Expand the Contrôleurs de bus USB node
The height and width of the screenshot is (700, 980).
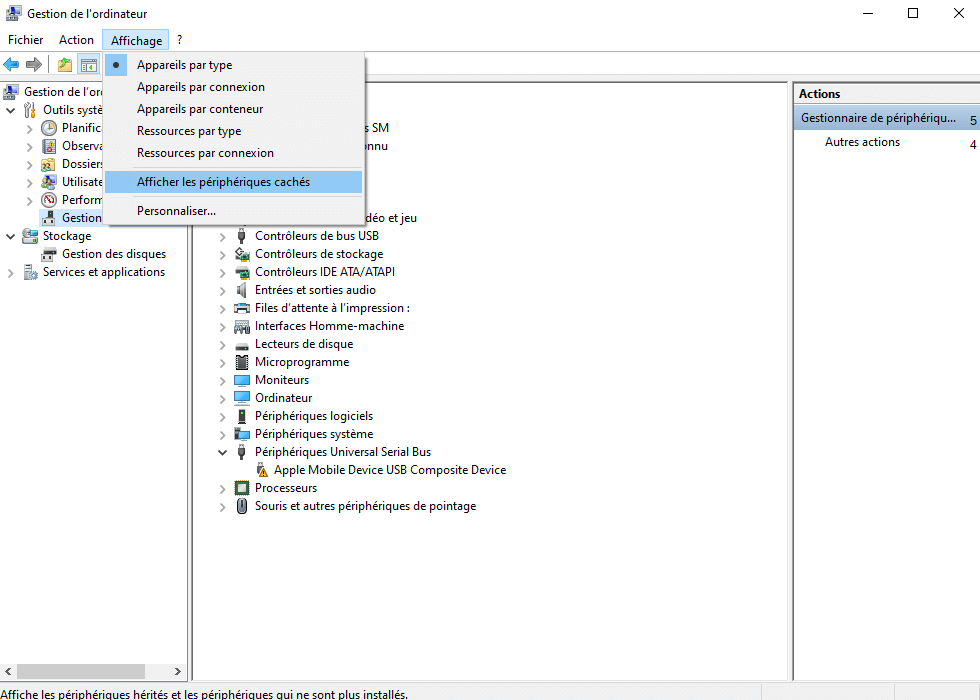click(223, 236)
